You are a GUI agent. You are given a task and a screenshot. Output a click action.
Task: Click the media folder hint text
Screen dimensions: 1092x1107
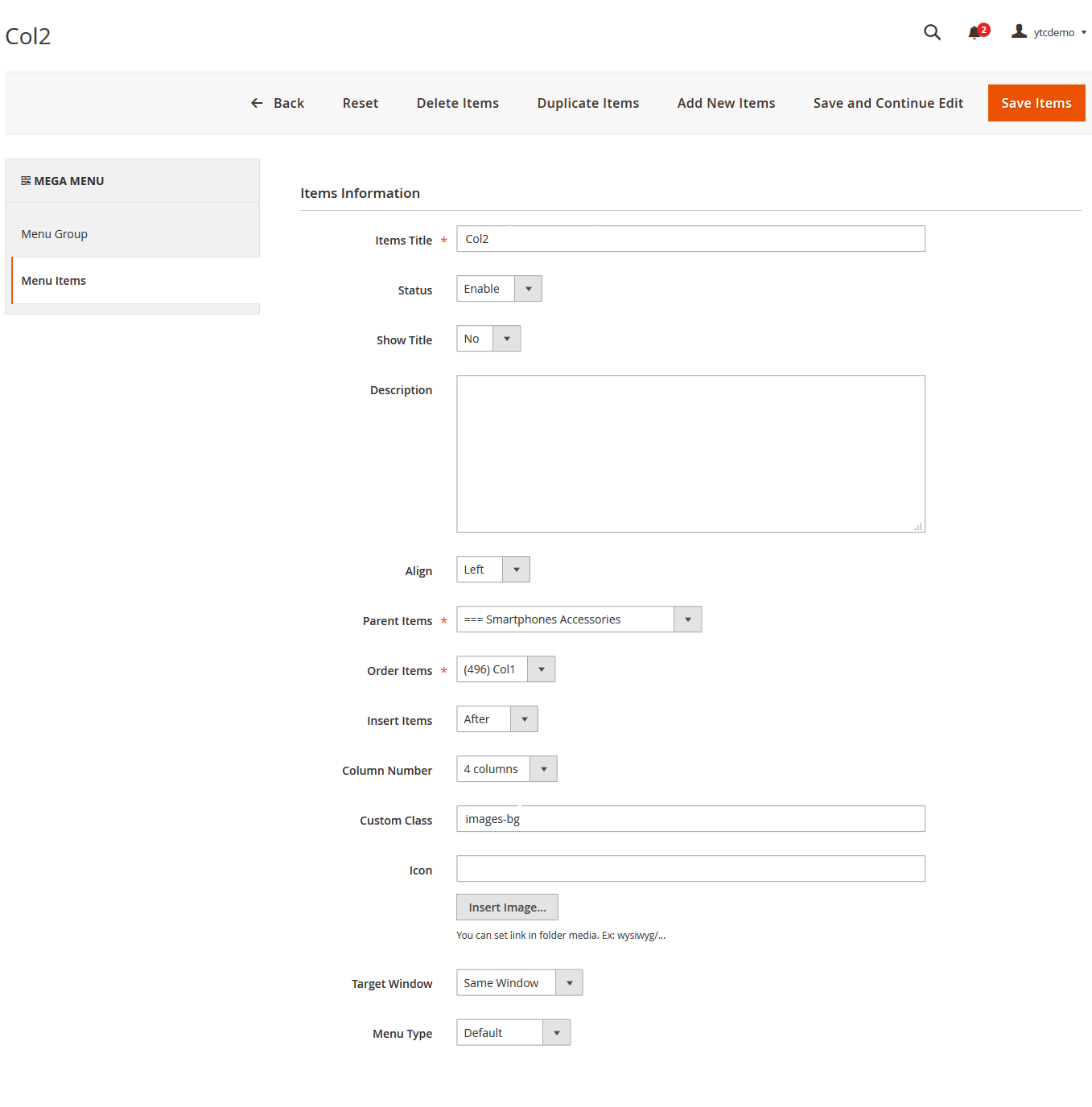(x=561, y=936)
